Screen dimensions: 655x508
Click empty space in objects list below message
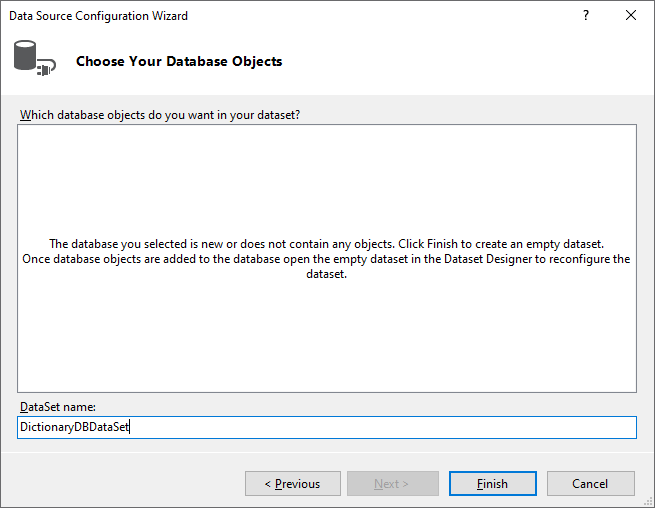click(x=327, y=340)
